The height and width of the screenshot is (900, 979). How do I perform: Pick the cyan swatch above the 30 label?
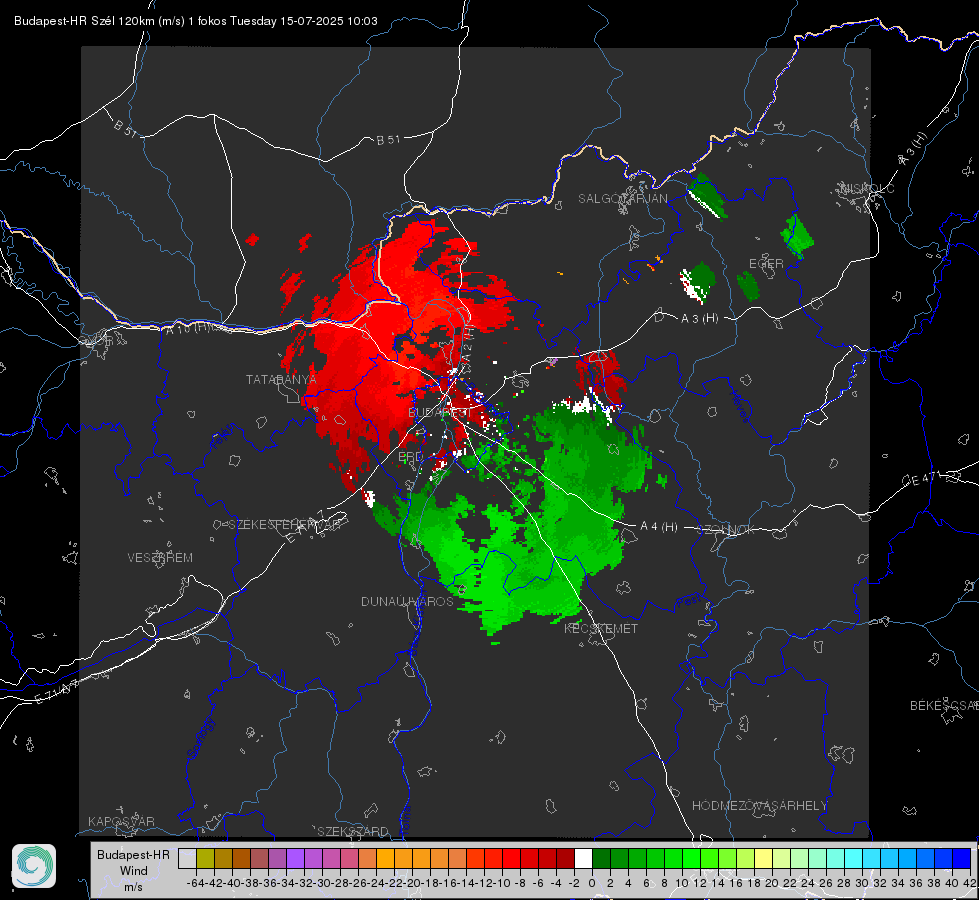(872, 859)
